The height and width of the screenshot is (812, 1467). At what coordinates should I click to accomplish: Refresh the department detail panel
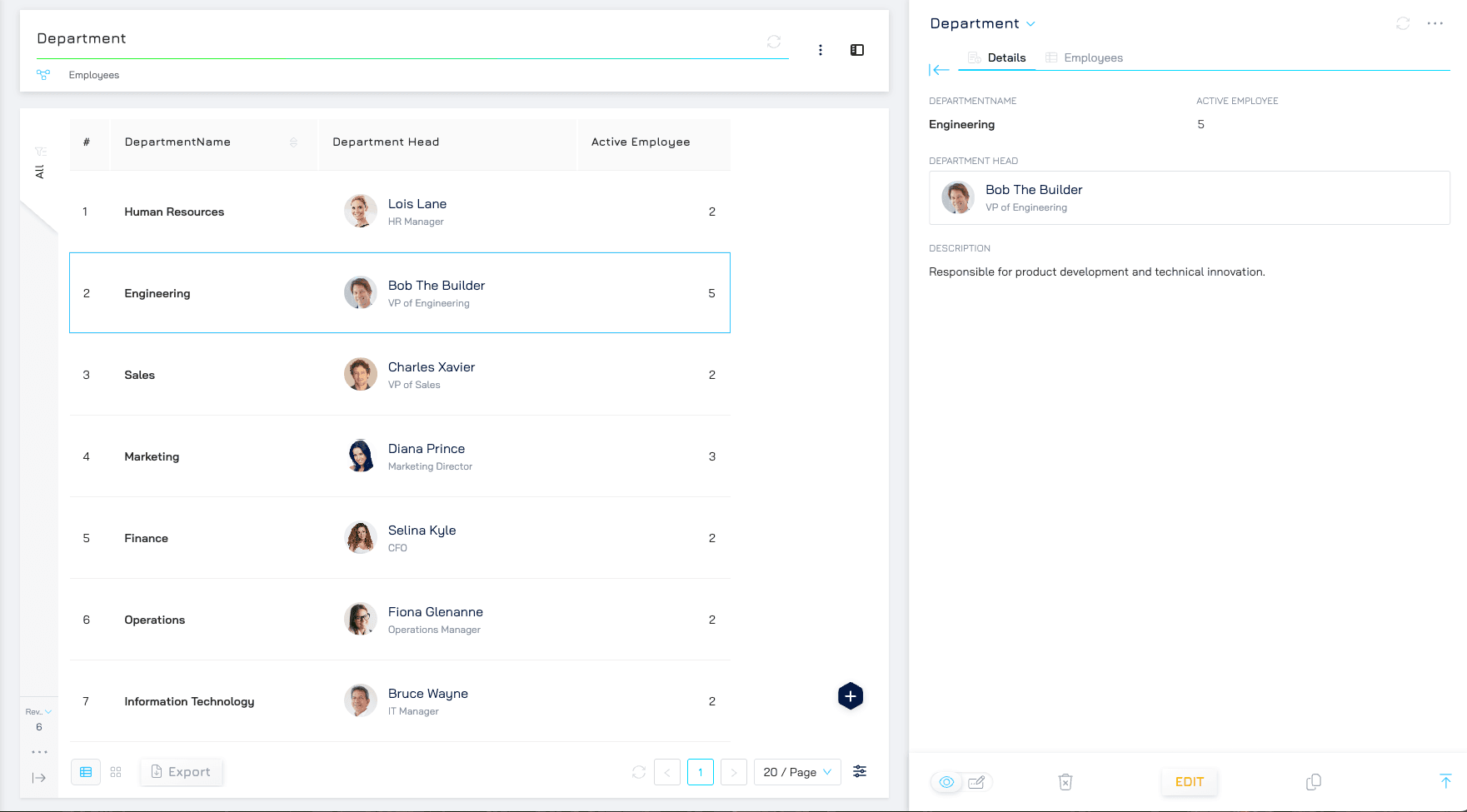[x=1403, y=23]
